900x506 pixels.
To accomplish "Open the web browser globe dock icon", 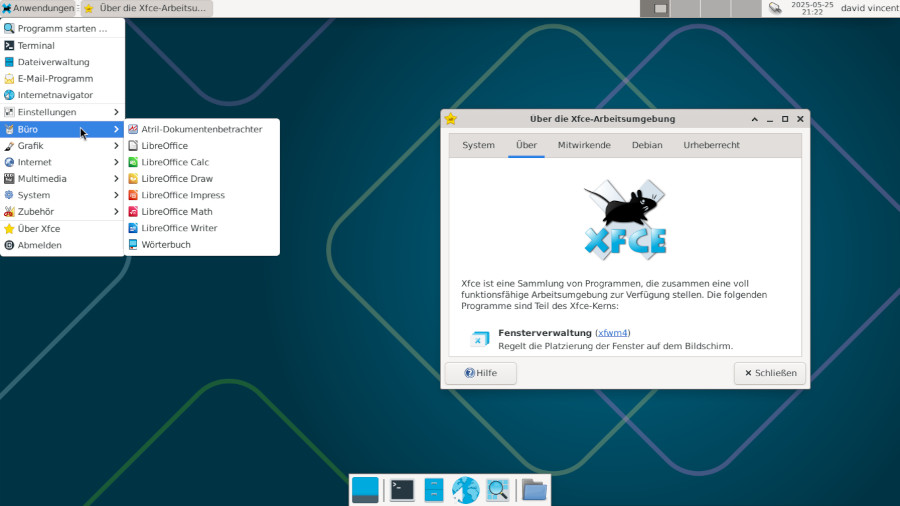I will (465, 490).
